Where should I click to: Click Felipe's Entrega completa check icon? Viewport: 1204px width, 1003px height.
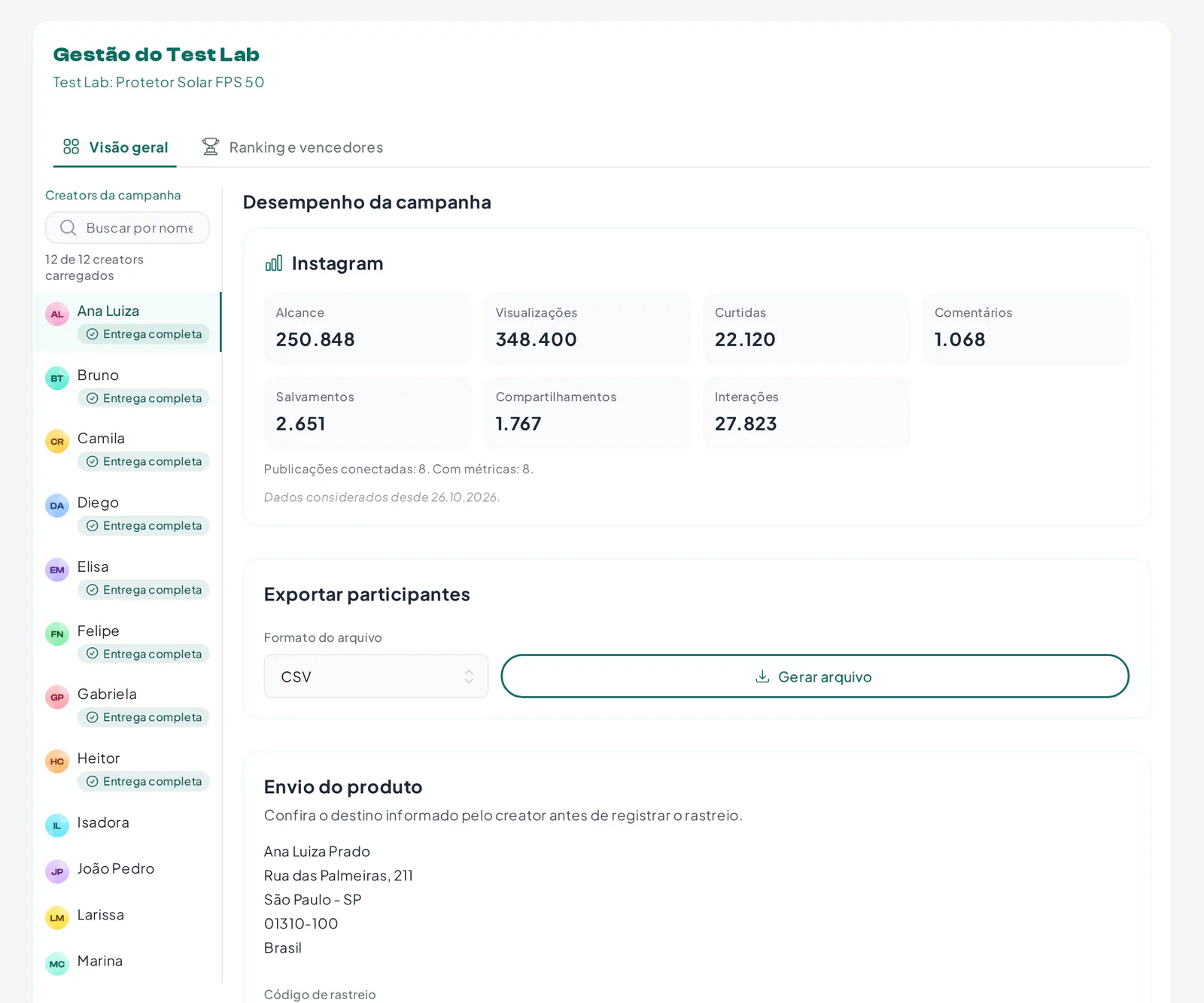pyautogui.click(x=93, y=653)
